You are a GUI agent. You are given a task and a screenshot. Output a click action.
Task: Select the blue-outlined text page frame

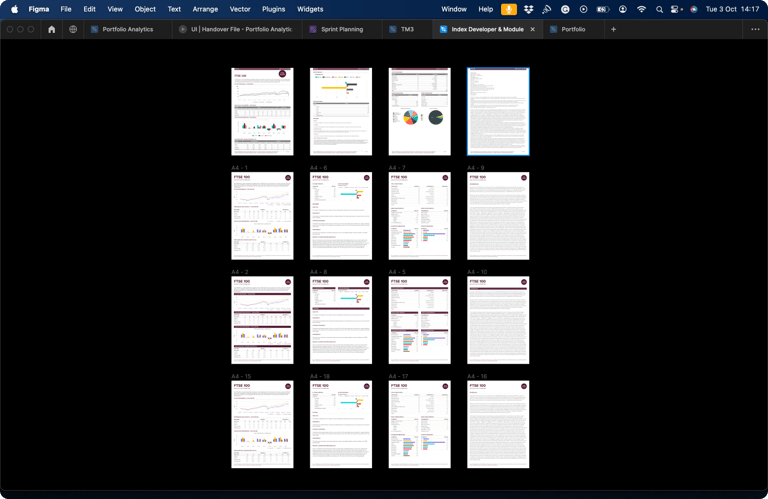pyautogui.click(x=498, y=112)
